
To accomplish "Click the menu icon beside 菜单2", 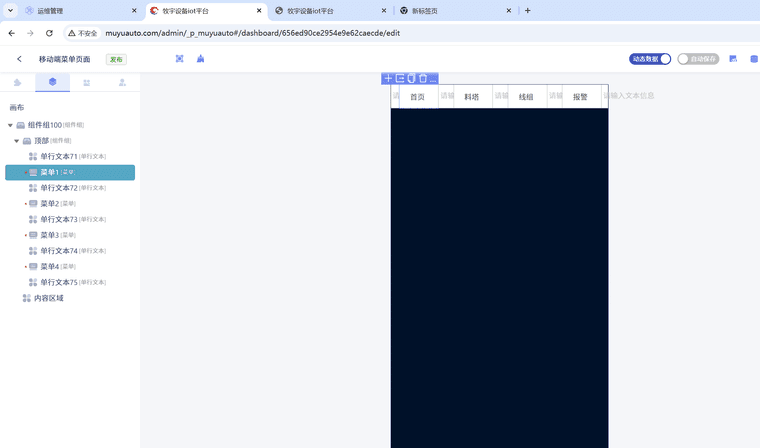I will (x=33, y=204).
